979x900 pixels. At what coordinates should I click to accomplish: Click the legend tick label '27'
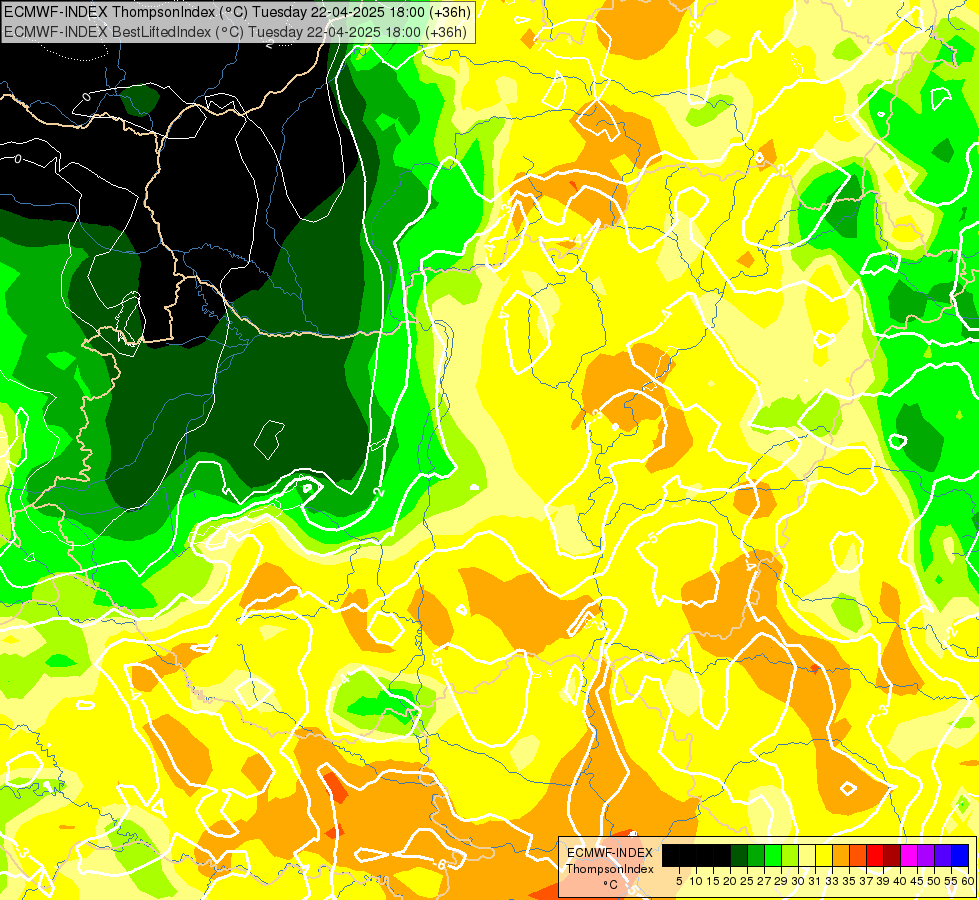point(764,881)
